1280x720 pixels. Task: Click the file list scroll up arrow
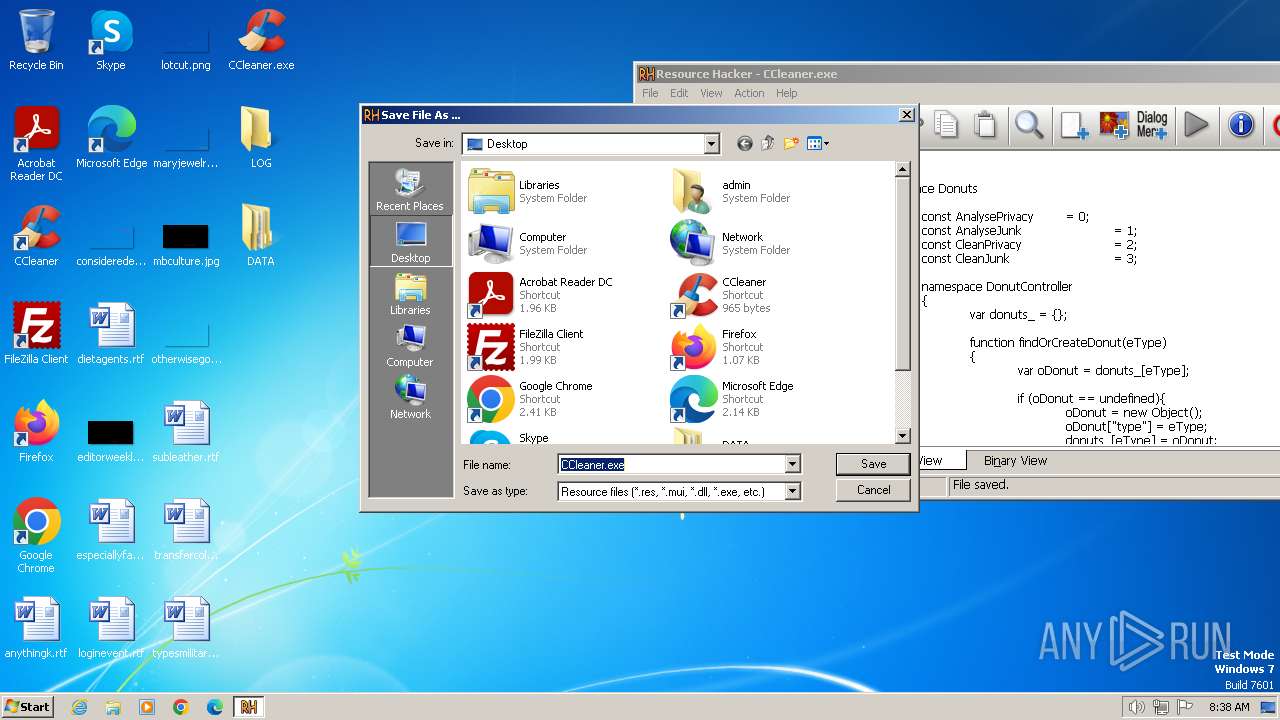[x=902, y=170]
